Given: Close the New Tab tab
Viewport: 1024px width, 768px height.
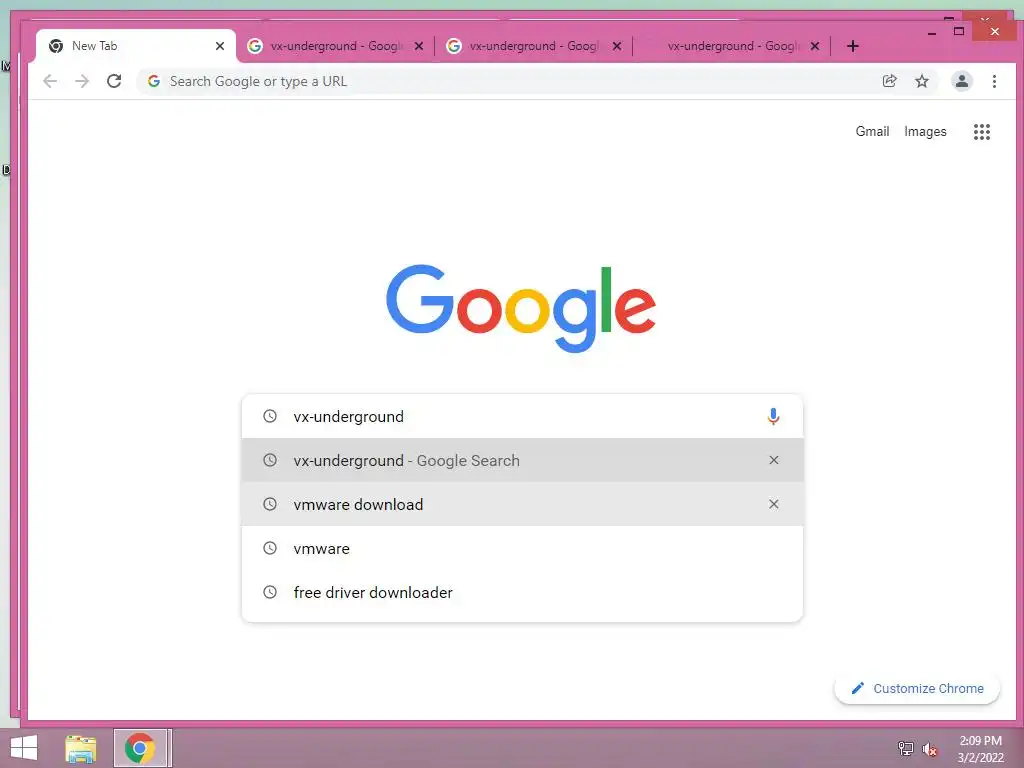Looking at the screenshot, I should pyautogui.click(x=219, y=46).
